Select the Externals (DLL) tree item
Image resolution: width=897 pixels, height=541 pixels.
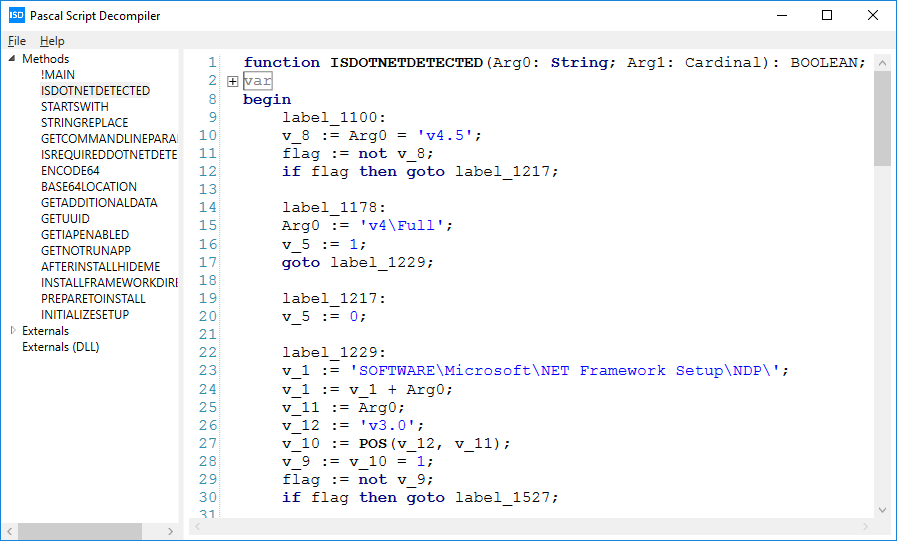point(61,347)
